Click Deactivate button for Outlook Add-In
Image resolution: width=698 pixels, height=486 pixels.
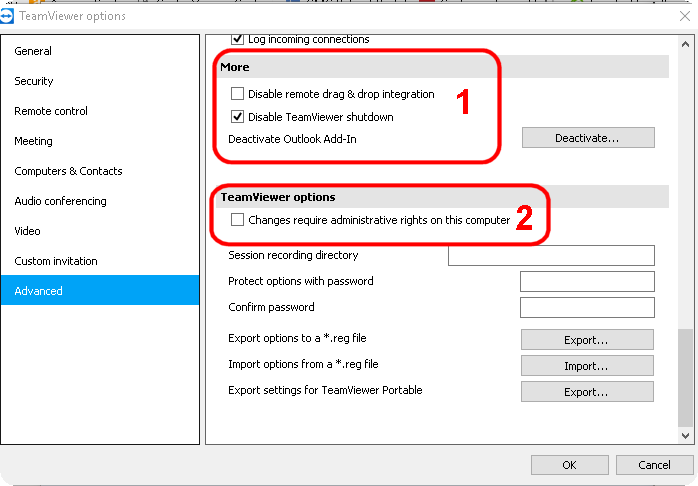(588, 138)
